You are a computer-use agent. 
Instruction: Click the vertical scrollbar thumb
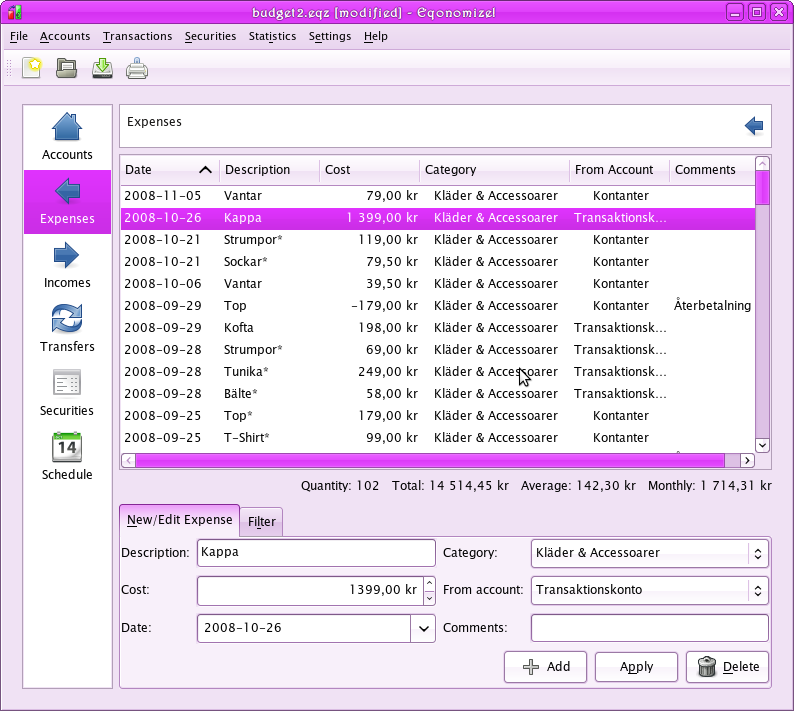(763, 188)
